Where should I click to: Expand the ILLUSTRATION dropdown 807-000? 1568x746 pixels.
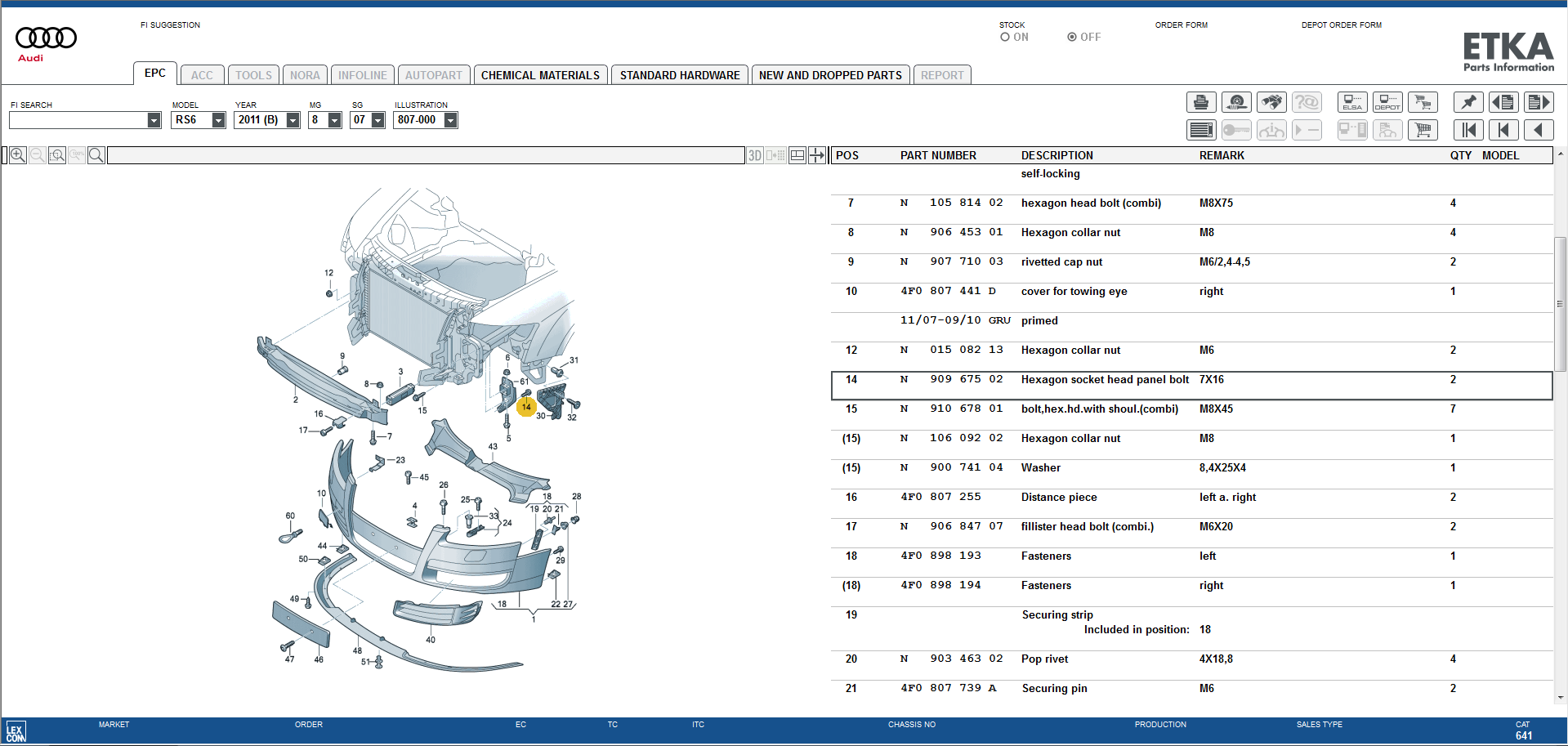coord(450,120)
